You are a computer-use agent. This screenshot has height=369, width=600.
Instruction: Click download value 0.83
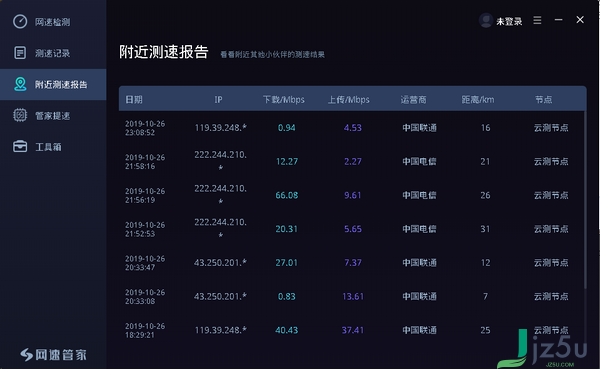point(286,296)
